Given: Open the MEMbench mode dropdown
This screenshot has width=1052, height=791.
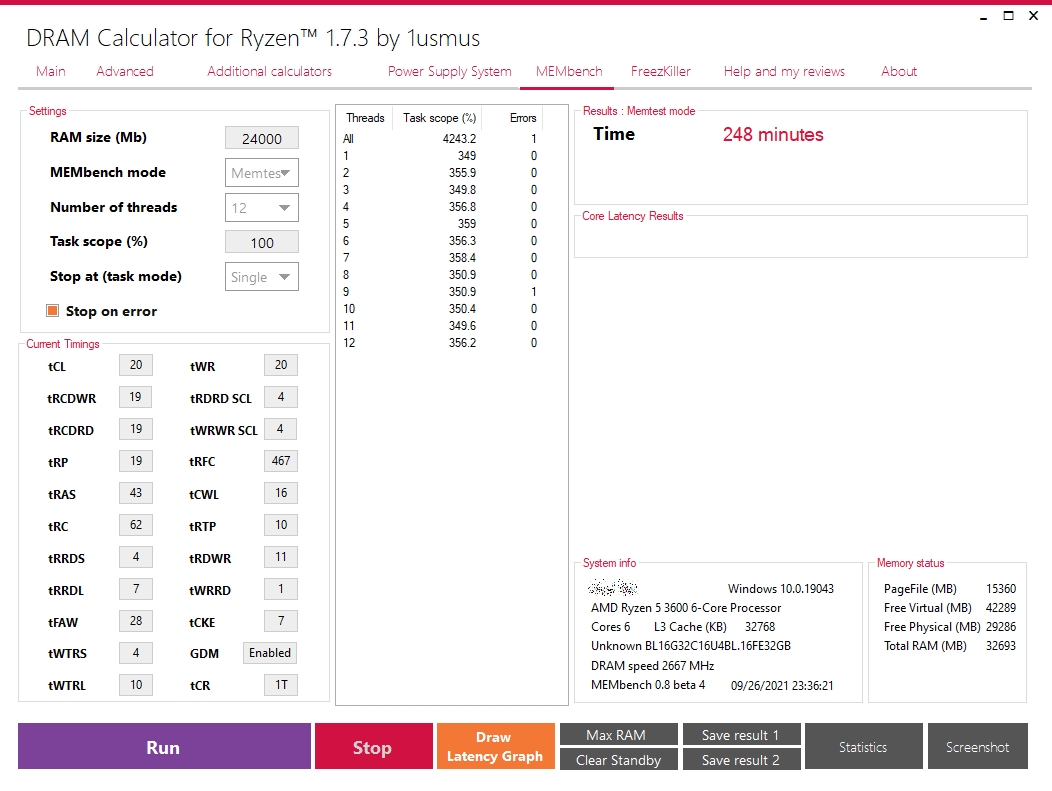Looking at the screenshot, I should (x=262, y=172).
